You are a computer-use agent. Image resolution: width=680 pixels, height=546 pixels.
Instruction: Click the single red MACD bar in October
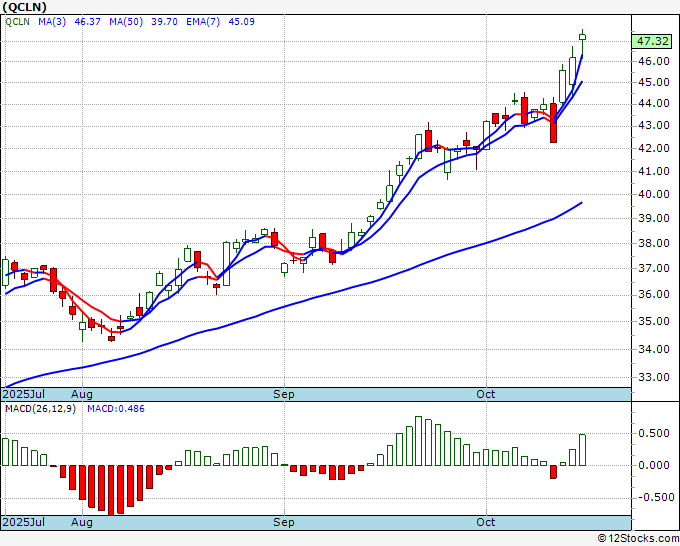tap(553, 472)
